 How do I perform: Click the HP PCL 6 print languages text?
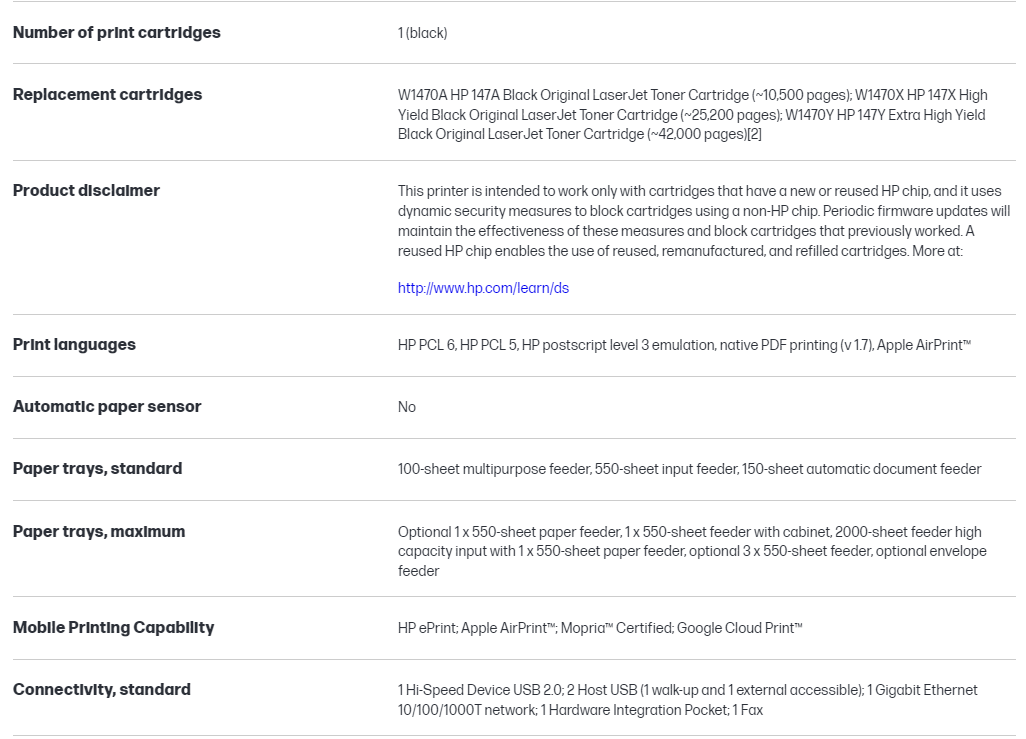(x=427, y=345)
